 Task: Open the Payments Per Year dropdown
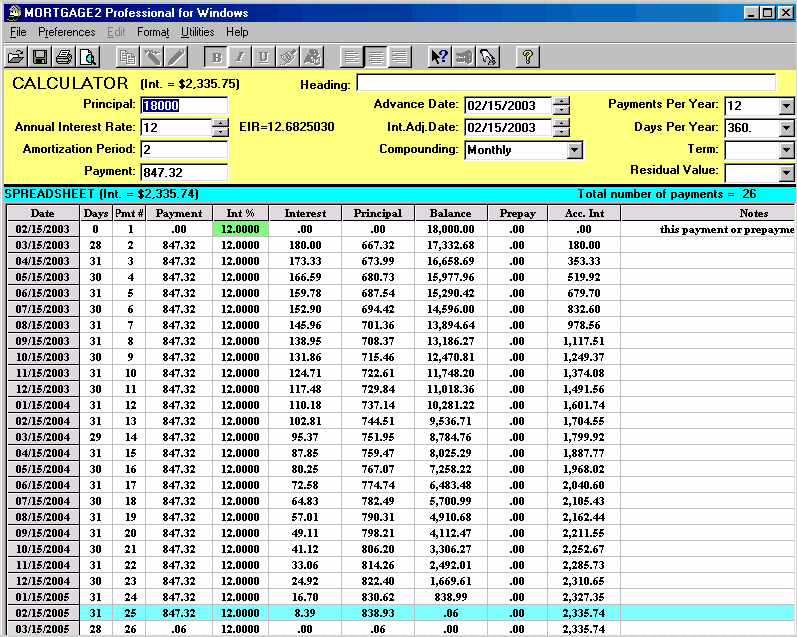(x=785, y=106)
